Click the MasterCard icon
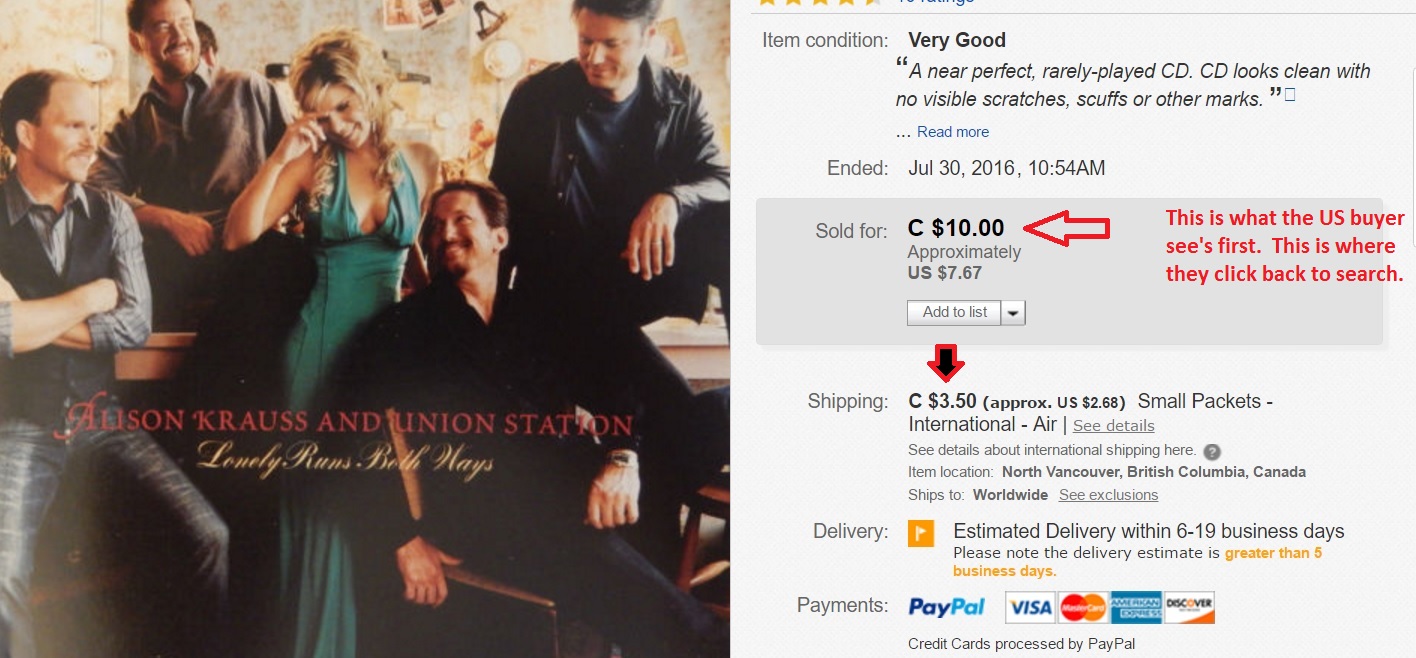This screenshot has height=658, width=1416. click(1082, 607)
